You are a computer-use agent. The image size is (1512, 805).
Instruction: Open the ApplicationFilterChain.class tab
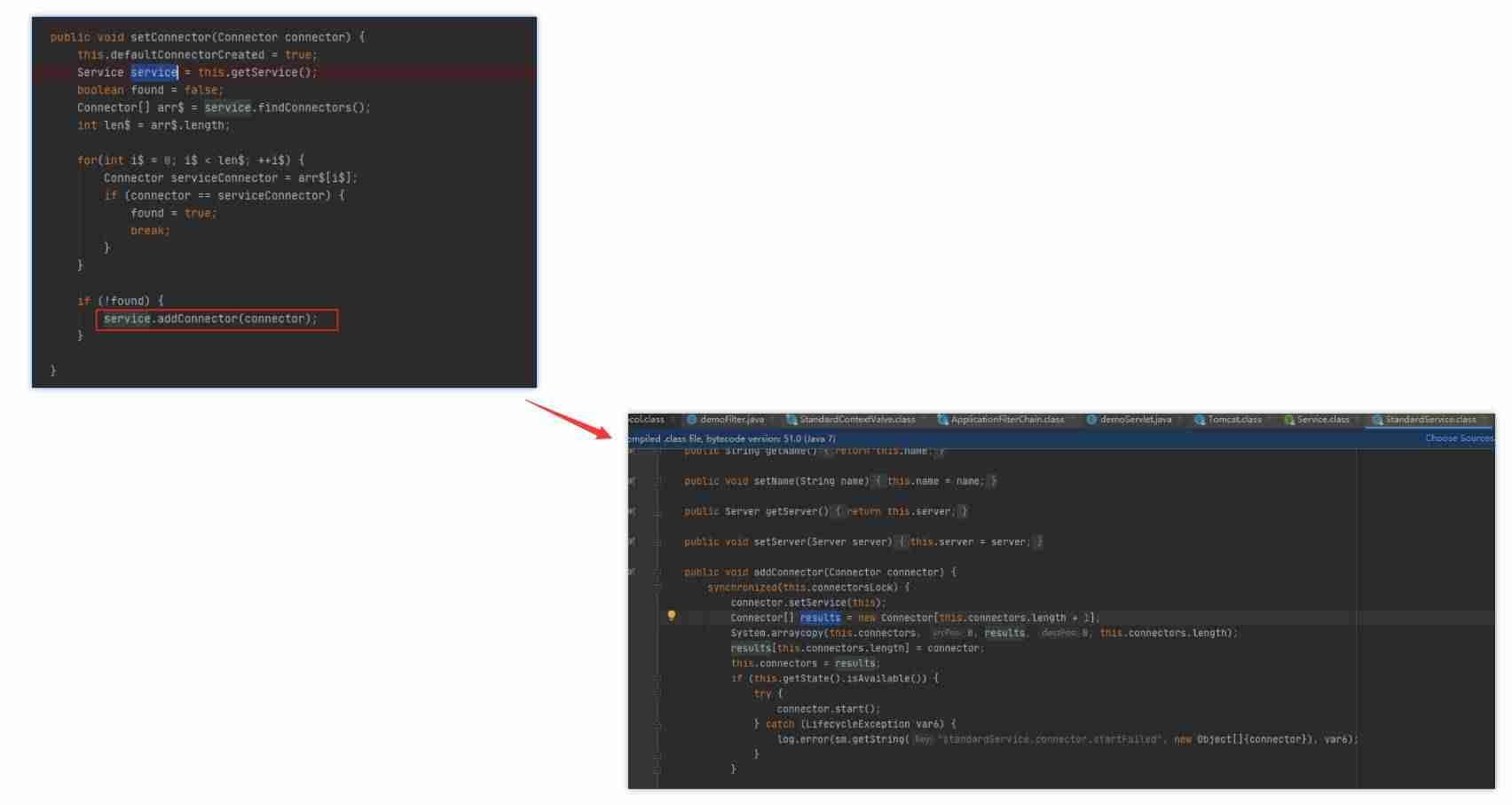(x=1001, y=420)
